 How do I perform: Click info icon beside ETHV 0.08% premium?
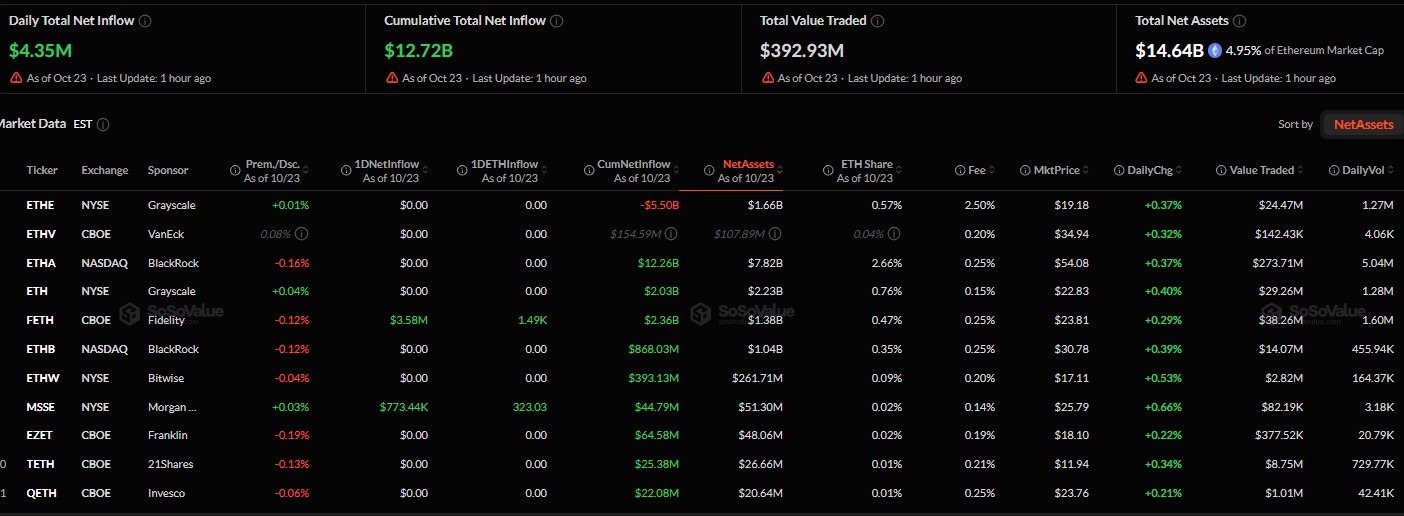[302, 234]
